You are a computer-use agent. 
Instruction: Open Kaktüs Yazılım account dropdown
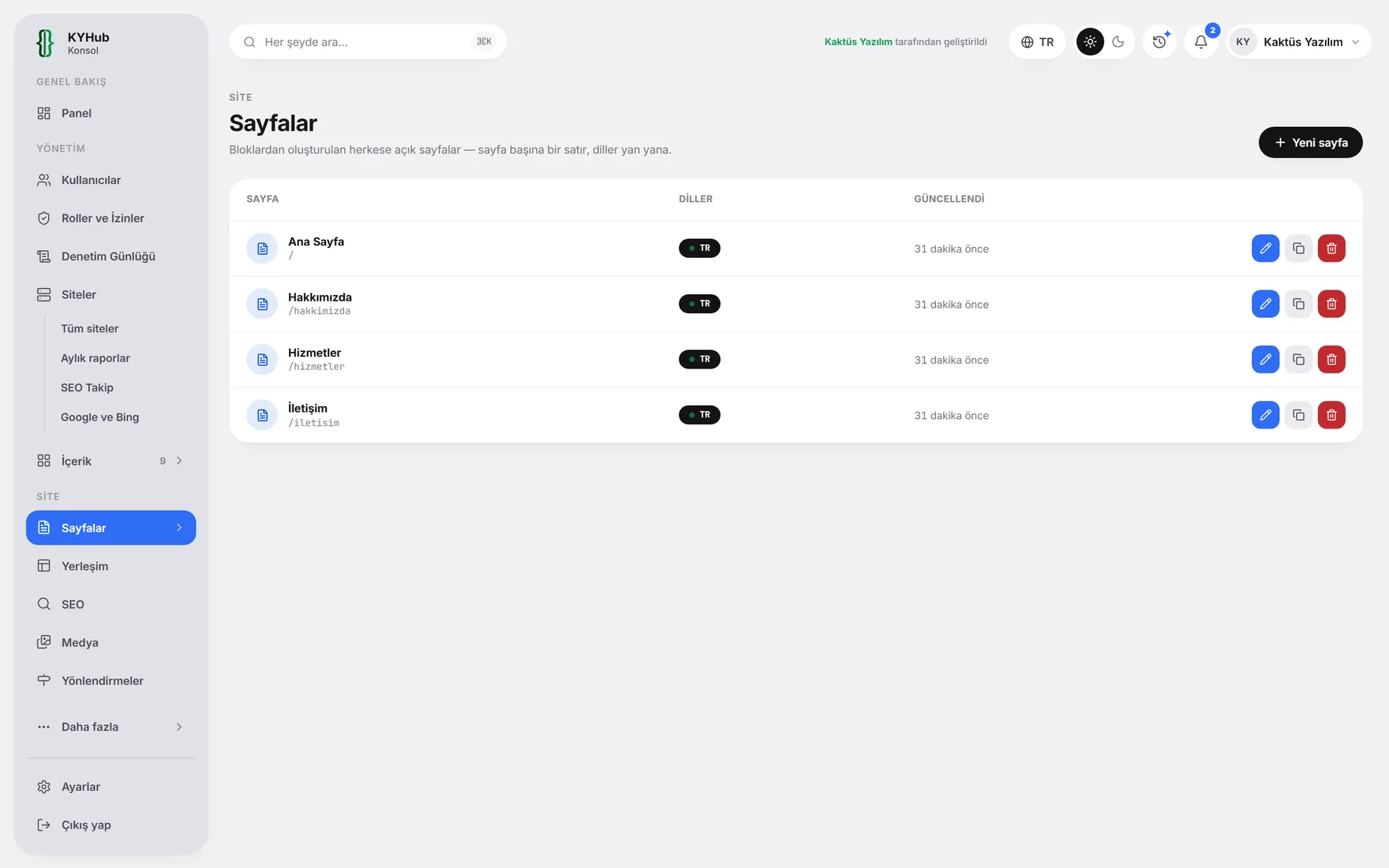[1298, 42]
